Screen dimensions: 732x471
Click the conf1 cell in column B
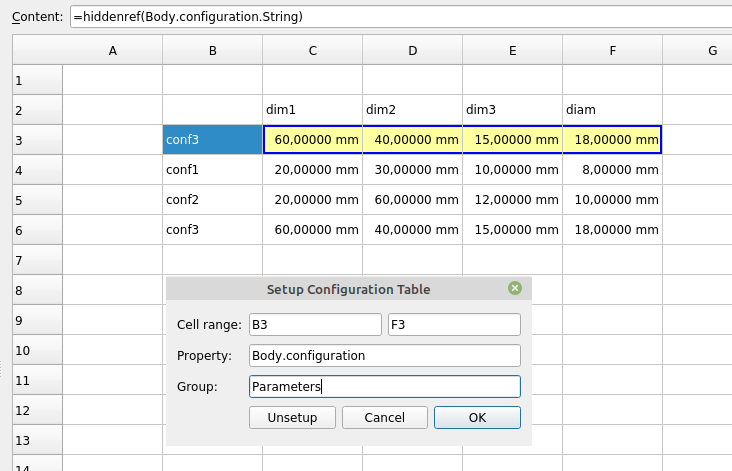click(x=212, y=170)
